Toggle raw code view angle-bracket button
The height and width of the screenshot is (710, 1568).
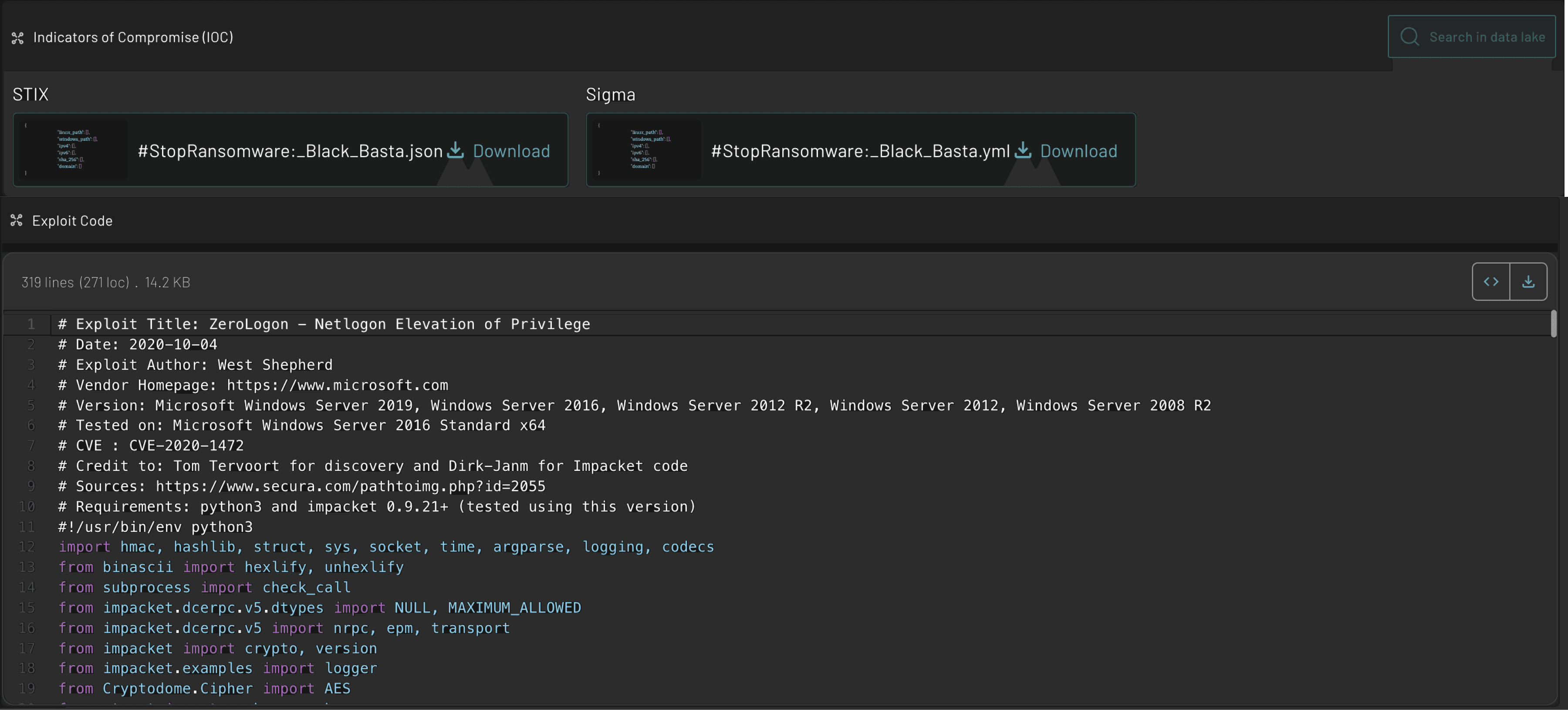tap(1491, 281)
